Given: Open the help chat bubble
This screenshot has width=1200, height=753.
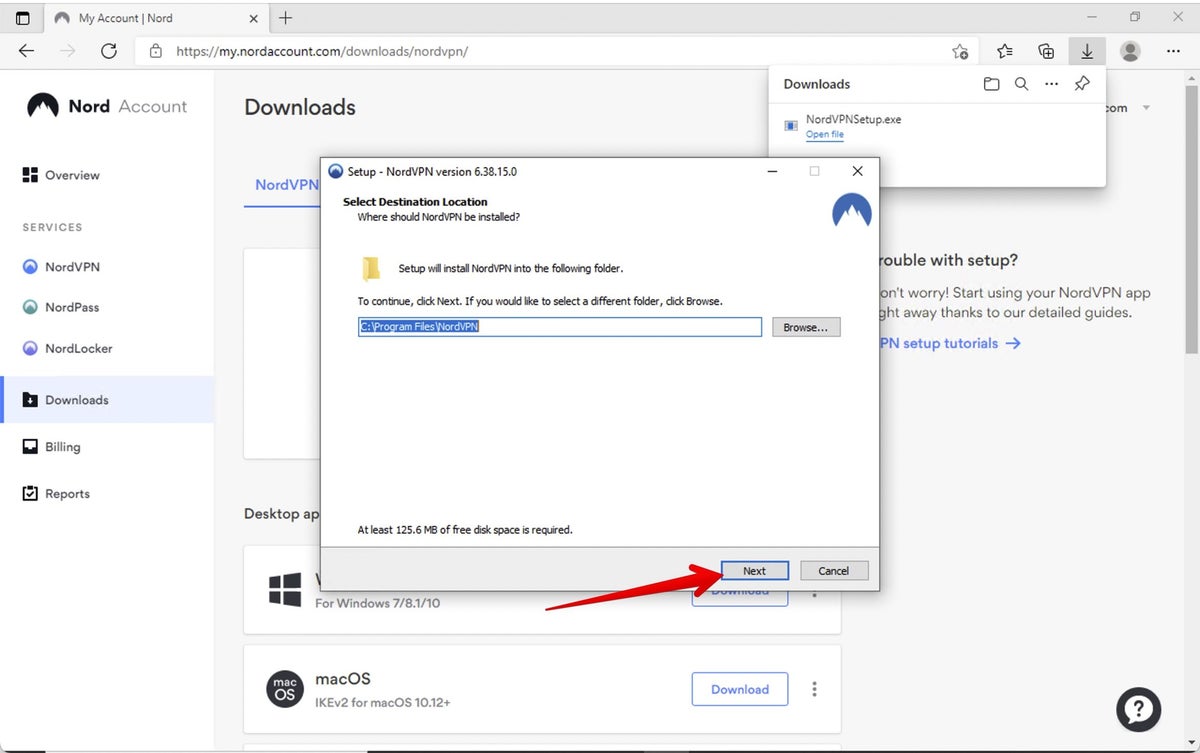Looking at the screenshot, I should pos(1139,710).
